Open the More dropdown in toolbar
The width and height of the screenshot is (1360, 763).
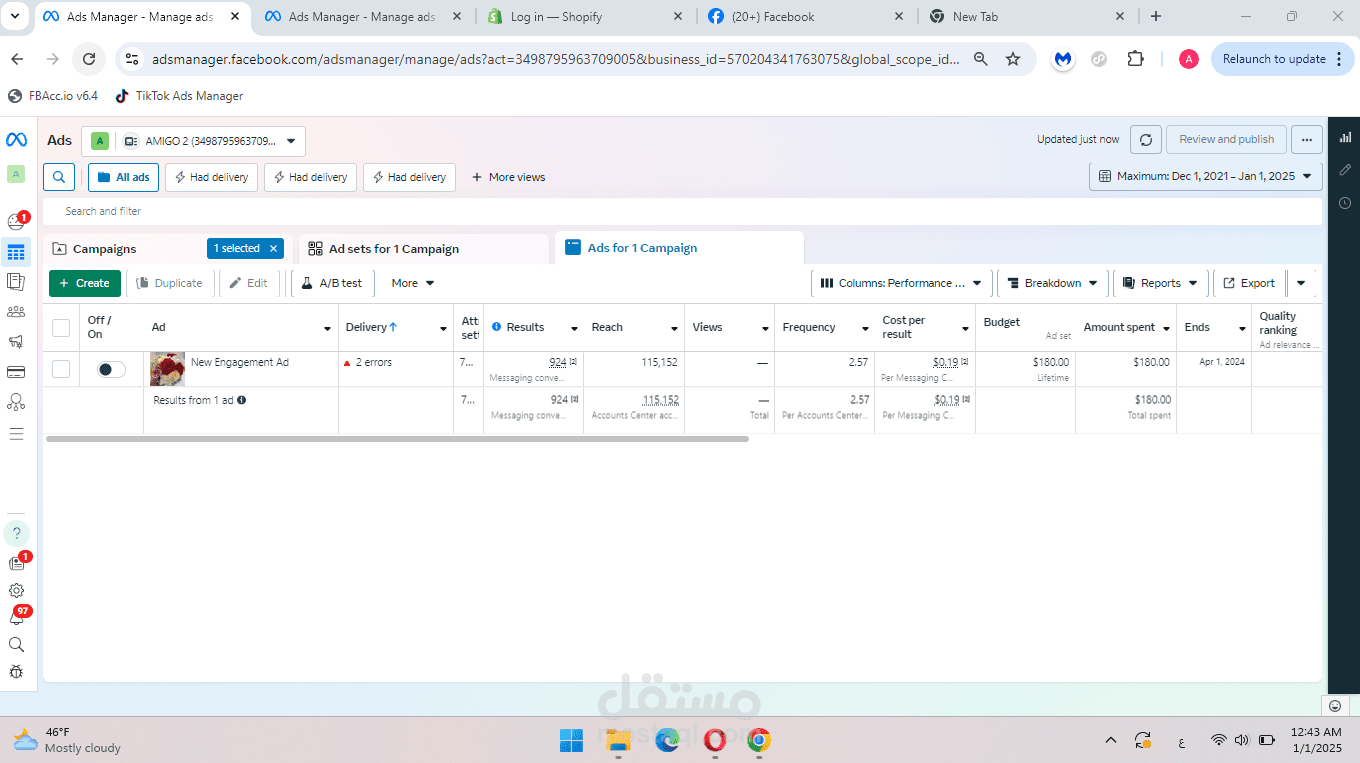point(412,283)
